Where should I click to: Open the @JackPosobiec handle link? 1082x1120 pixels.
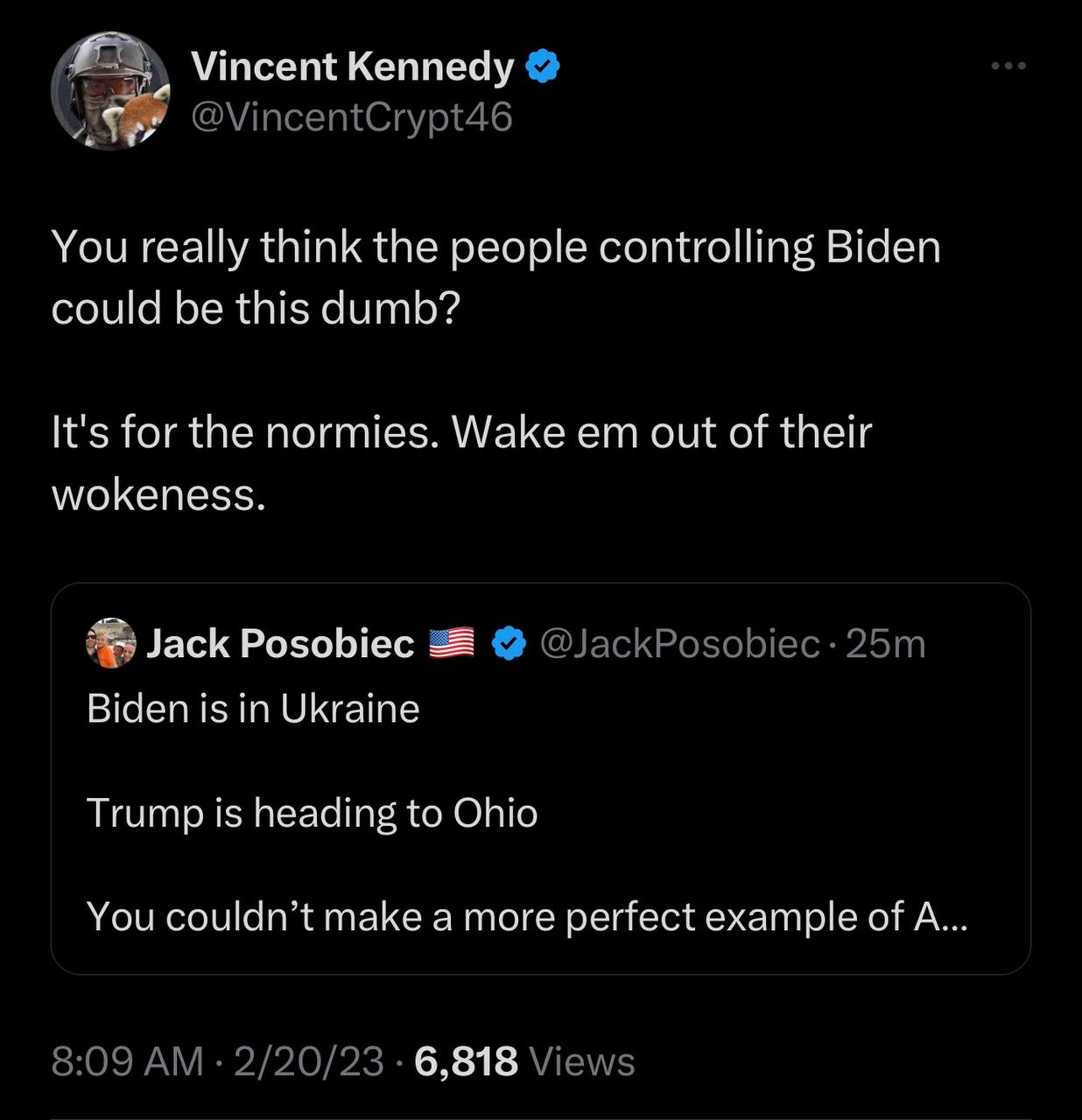pyautogui.click(x=680, y=644)
